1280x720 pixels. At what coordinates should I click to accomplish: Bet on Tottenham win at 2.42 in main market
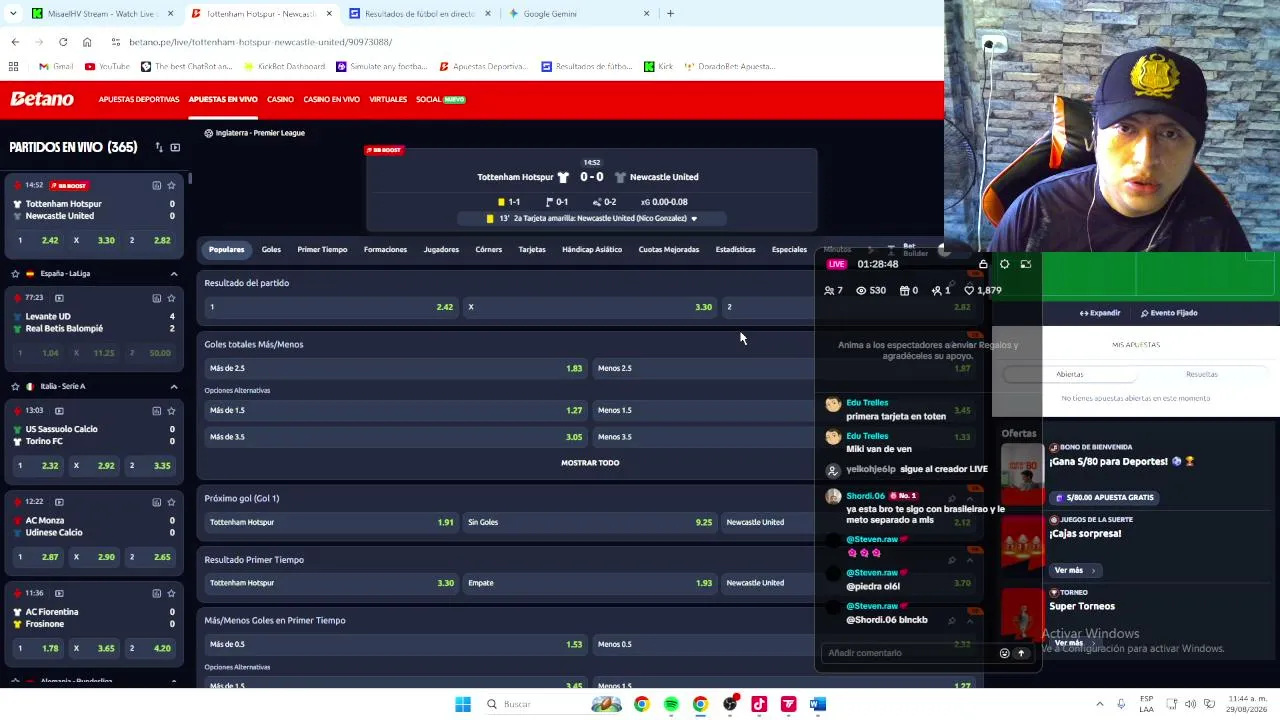pos(331,307)
